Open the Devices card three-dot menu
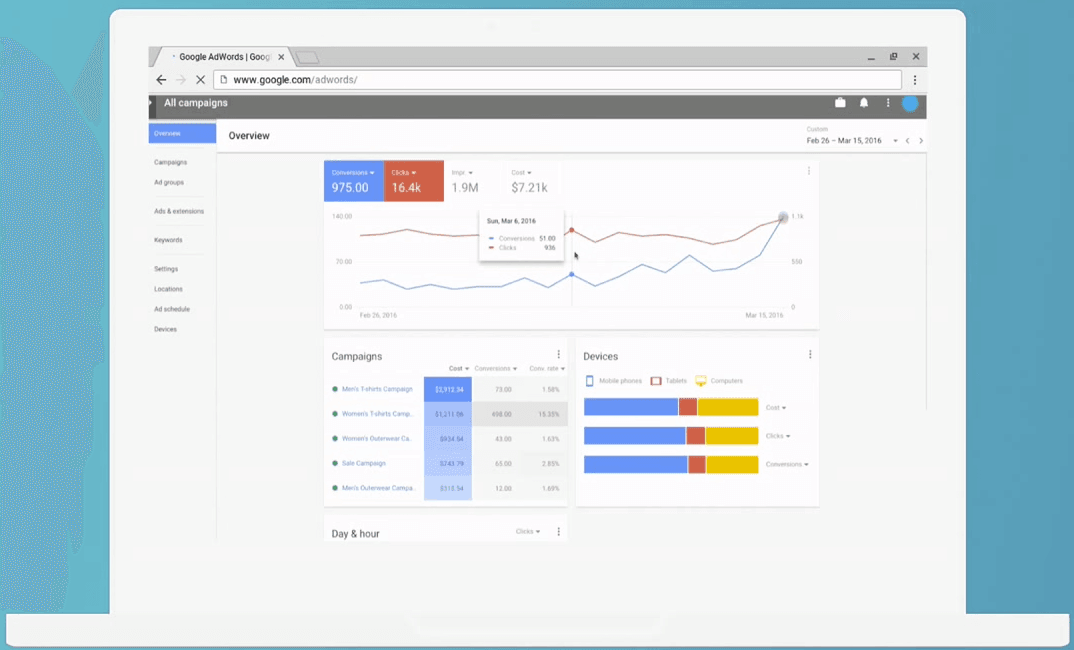The image size is (1074, 650). [x=810, y=355]
